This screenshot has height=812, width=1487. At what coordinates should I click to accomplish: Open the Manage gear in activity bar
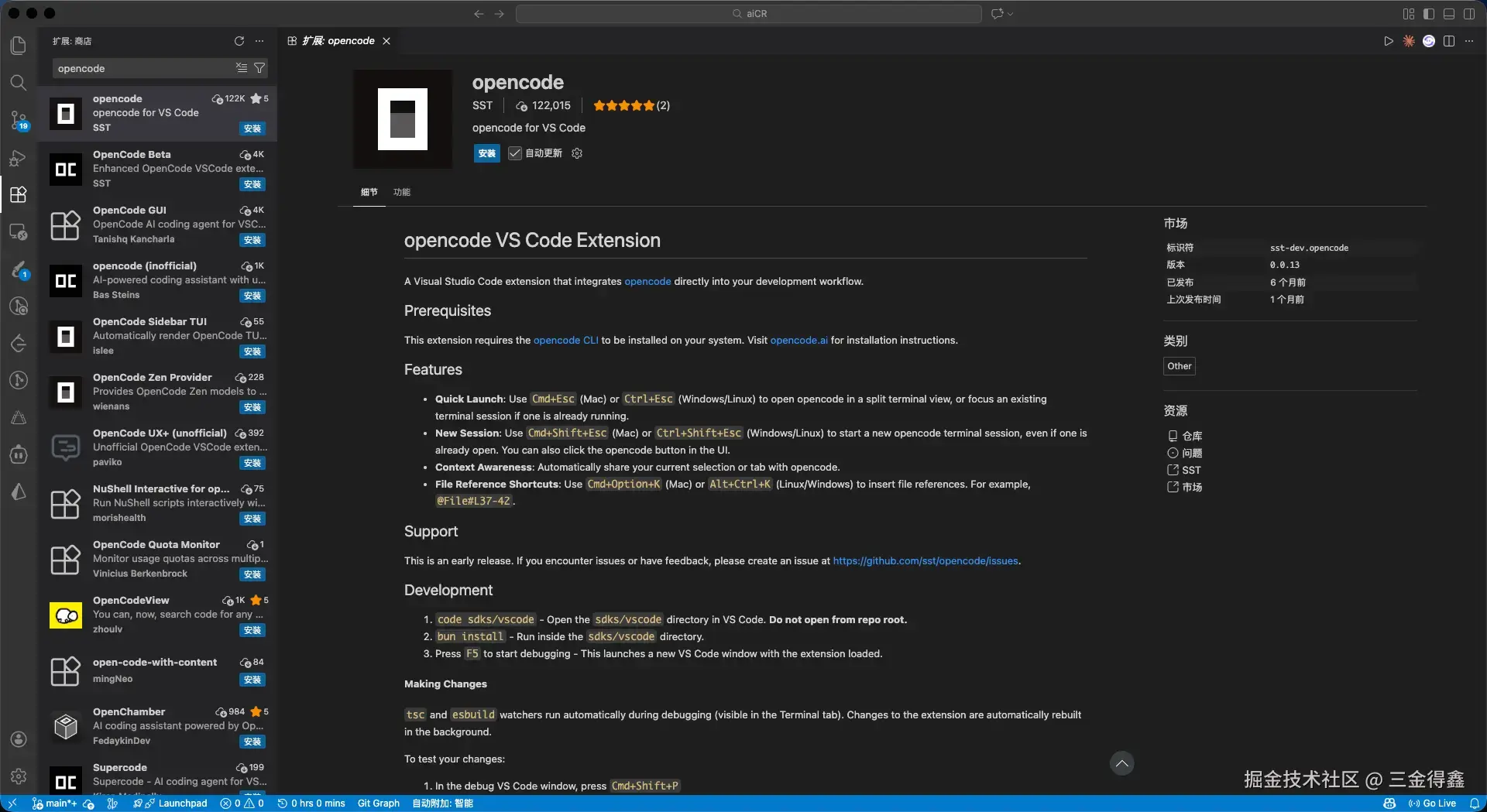coord(19,776)
